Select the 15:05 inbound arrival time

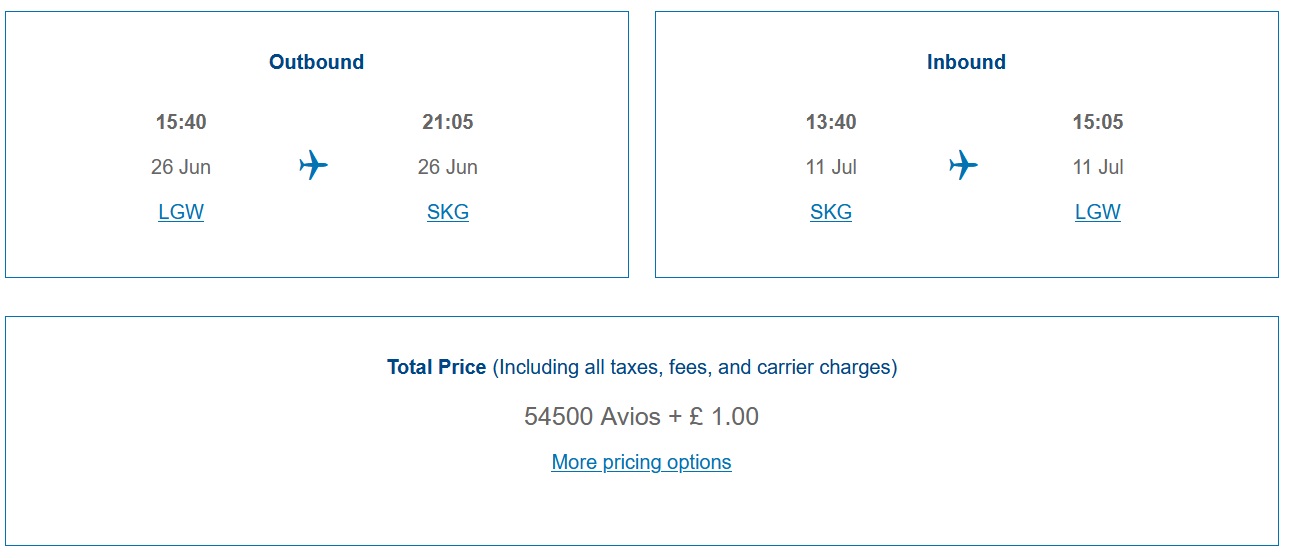(x=1098, y=122)
